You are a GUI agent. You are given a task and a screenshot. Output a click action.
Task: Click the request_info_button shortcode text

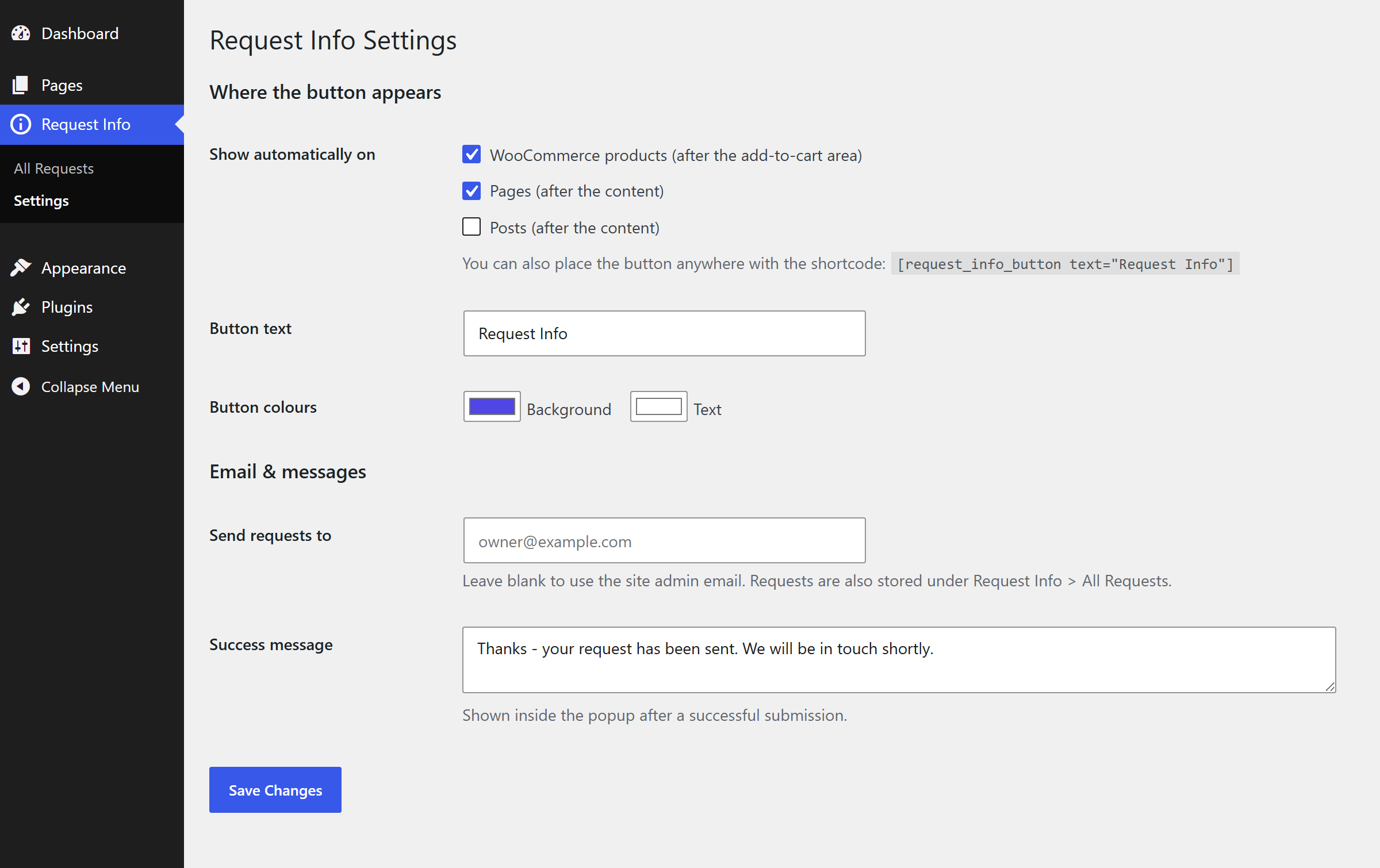point(1065,264)
